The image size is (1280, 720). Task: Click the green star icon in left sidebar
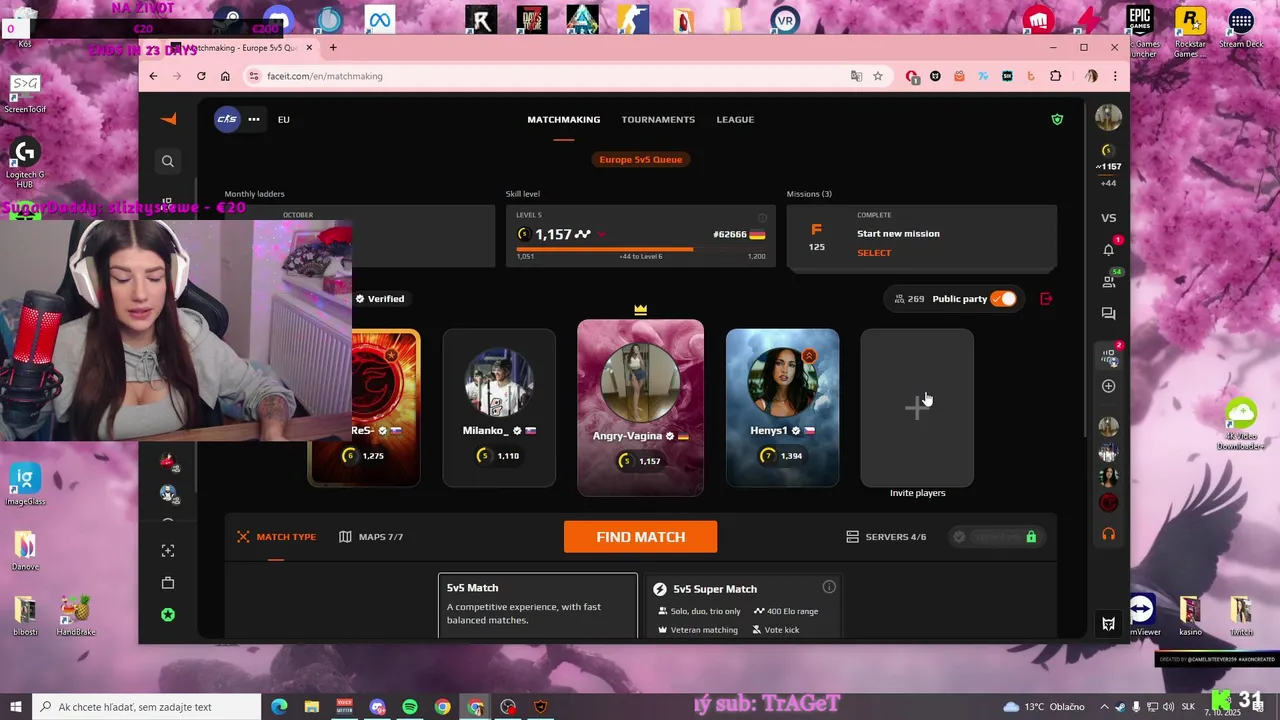pos(168,614)
